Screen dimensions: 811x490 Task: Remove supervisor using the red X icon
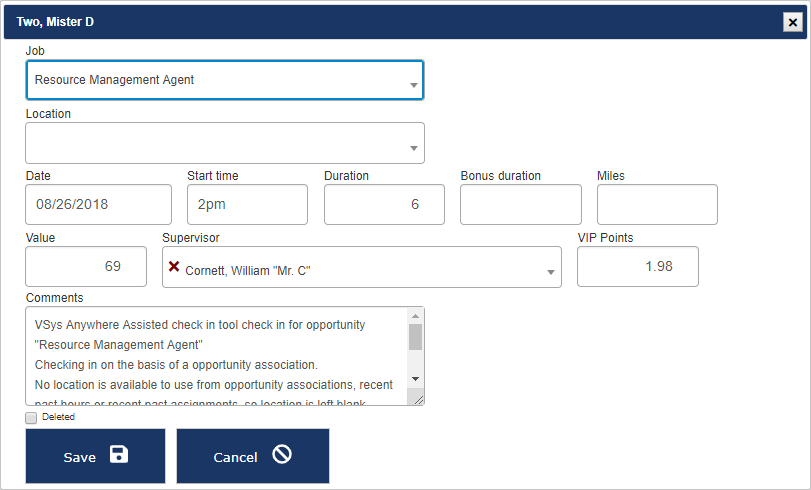pos(174,267)
